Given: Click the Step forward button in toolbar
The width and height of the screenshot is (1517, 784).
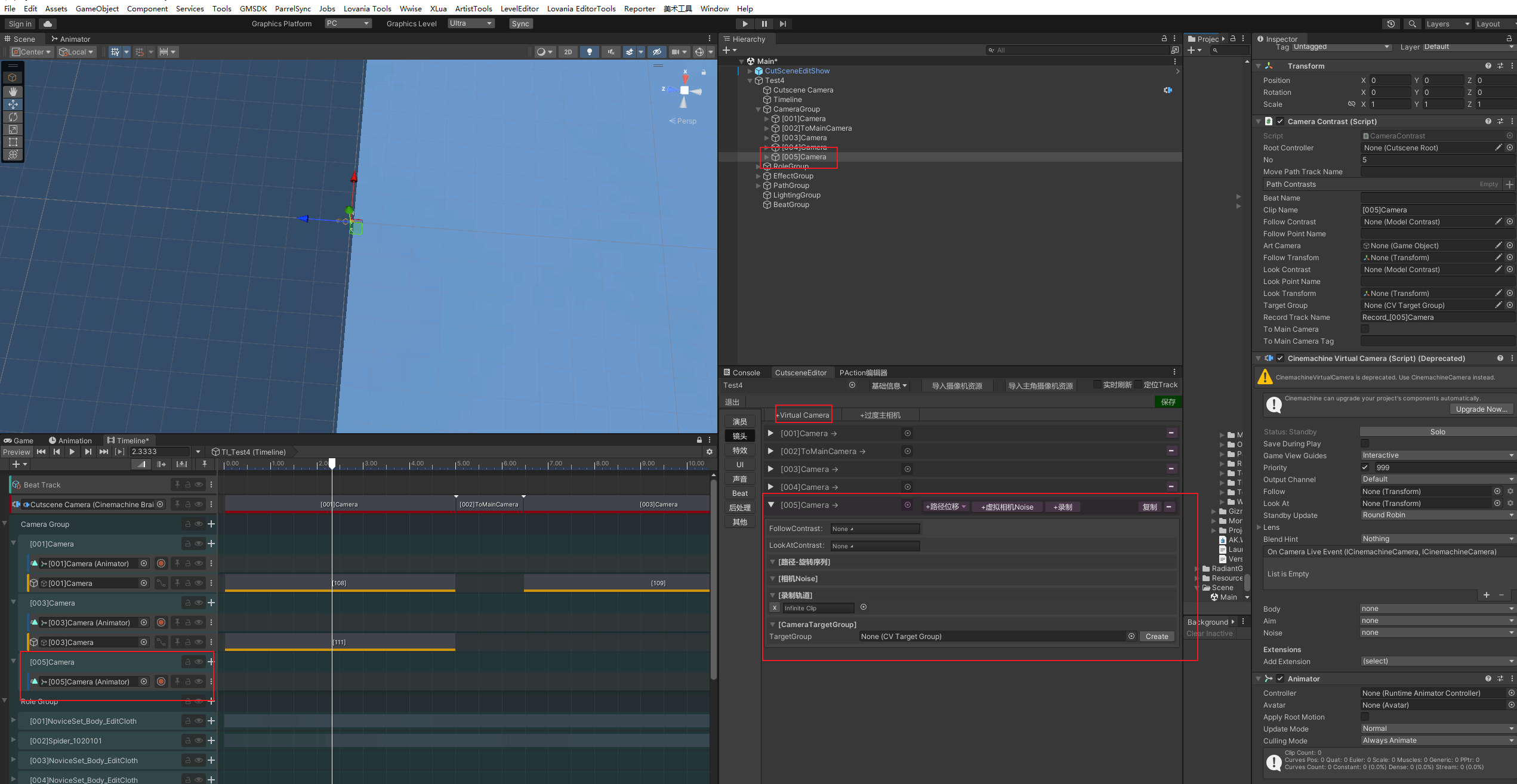Looking at the screenshot, I should click(783, 24).
